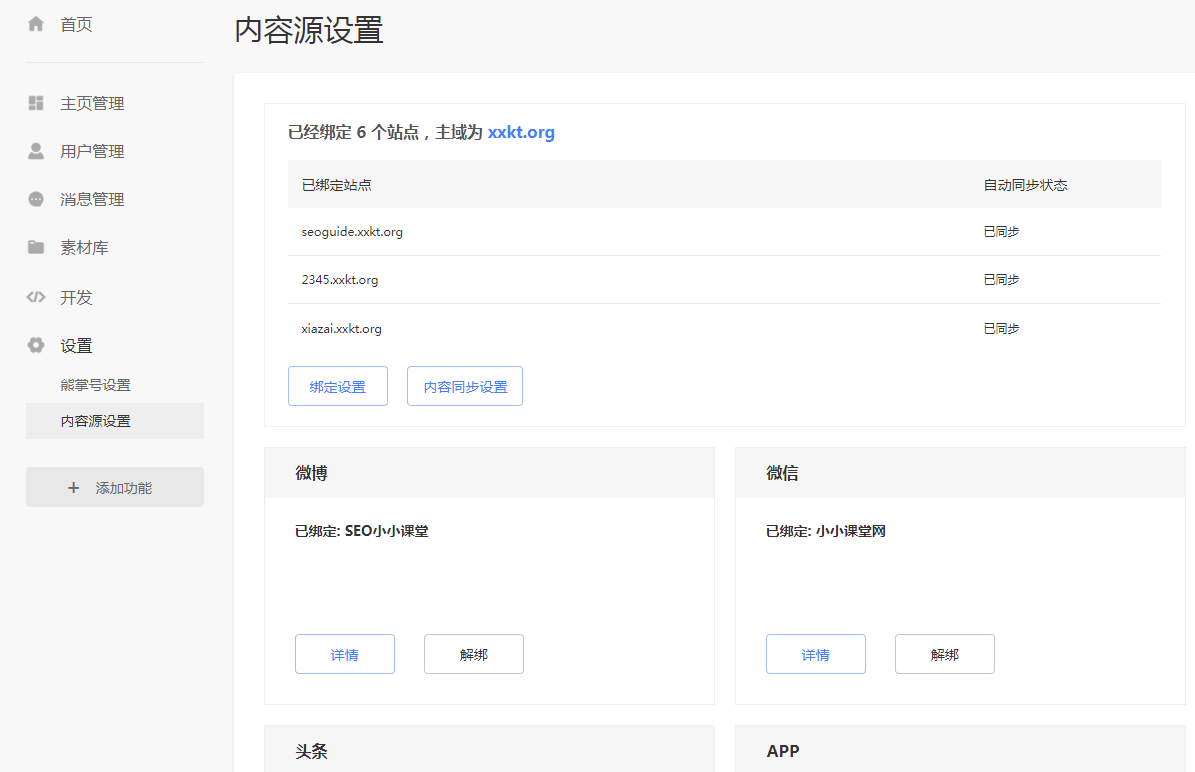The image size is (1195, 772).
Task: Click the 主页管理 dashboard icon
Action: pyautogui.click(x=36, y=103)
